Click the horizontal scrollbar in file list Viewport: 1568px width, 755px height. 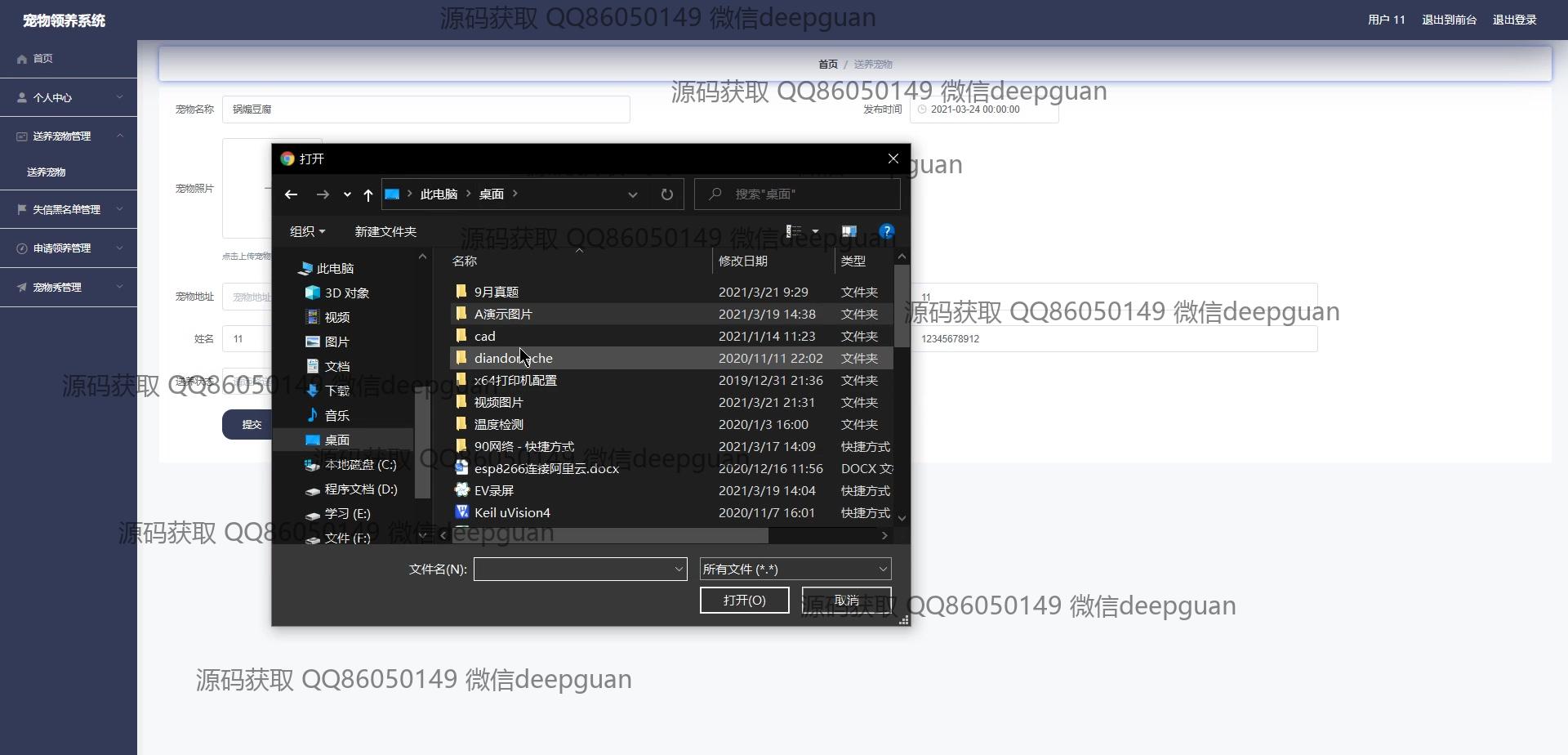pos(608,535)
